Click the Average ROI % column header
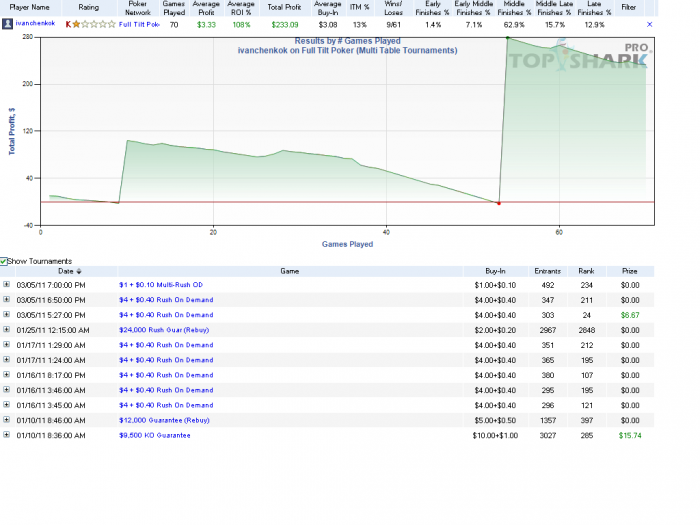Viewport: 700px width, 525px height. 241,8
